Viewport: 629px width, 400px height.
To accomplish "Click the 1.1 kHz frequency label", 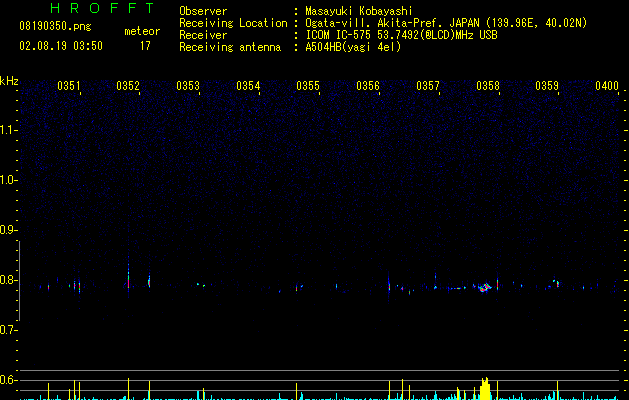I will point(8,130).
